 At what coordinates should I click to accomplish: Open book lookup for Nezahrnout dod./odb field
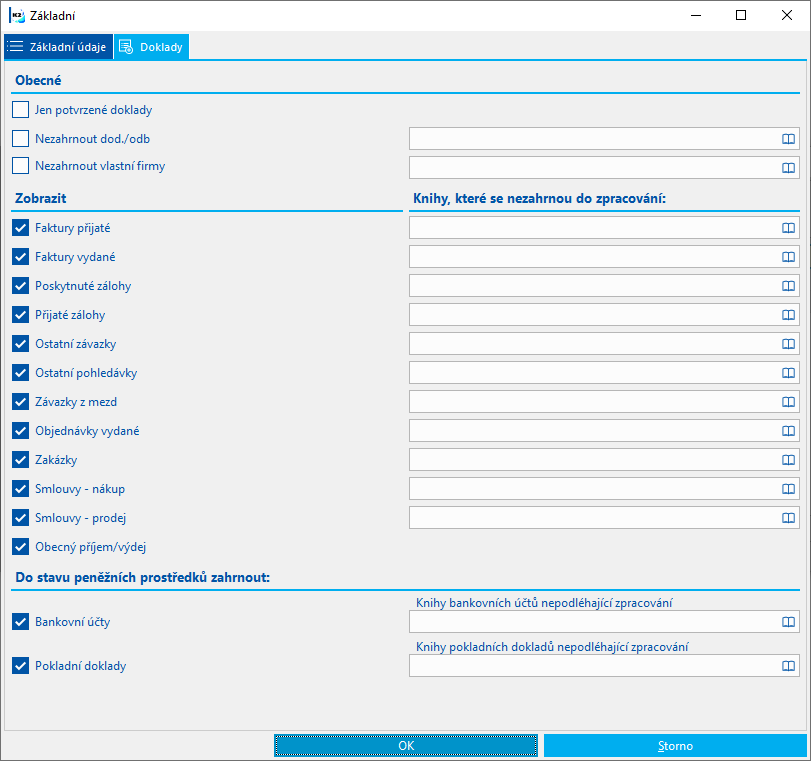click(788, 139)
